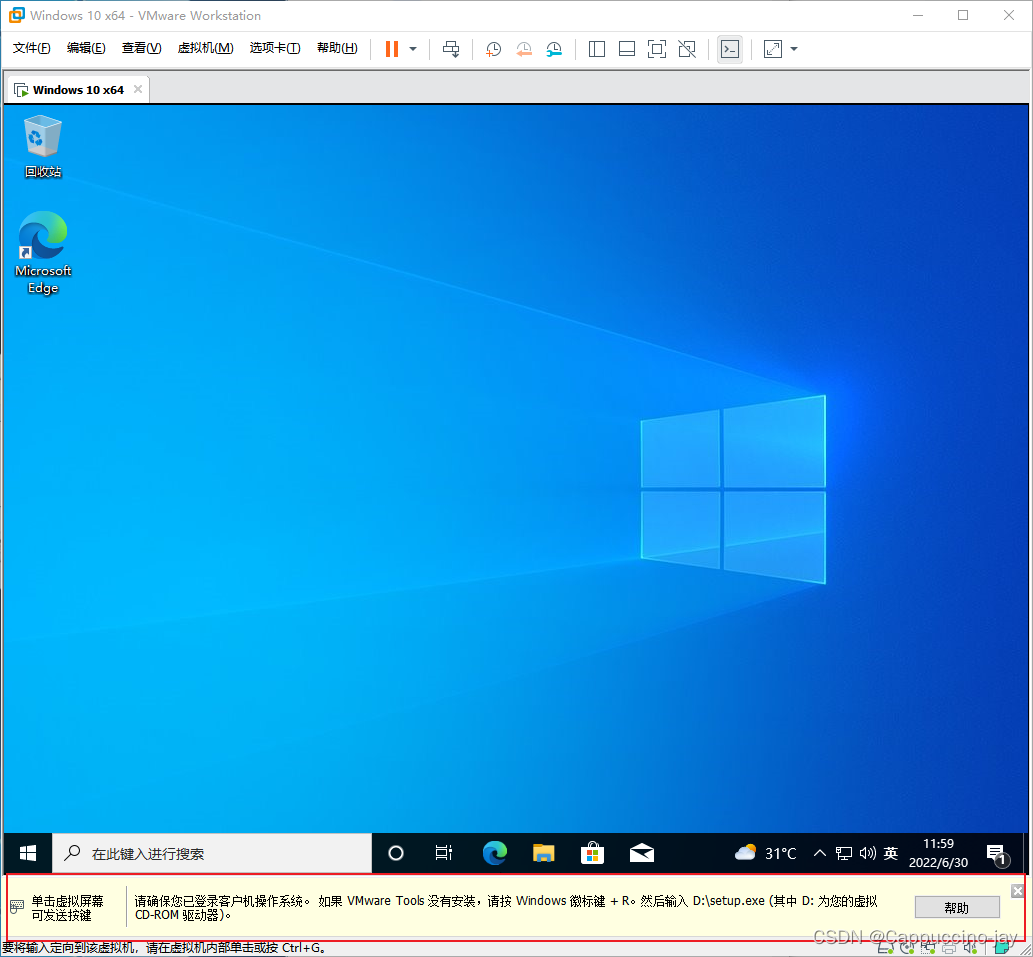Viewport: 1033px width, 957px height.
Task: Open the dropdown arrow next to the pause button
Action: tap(413, 49)
